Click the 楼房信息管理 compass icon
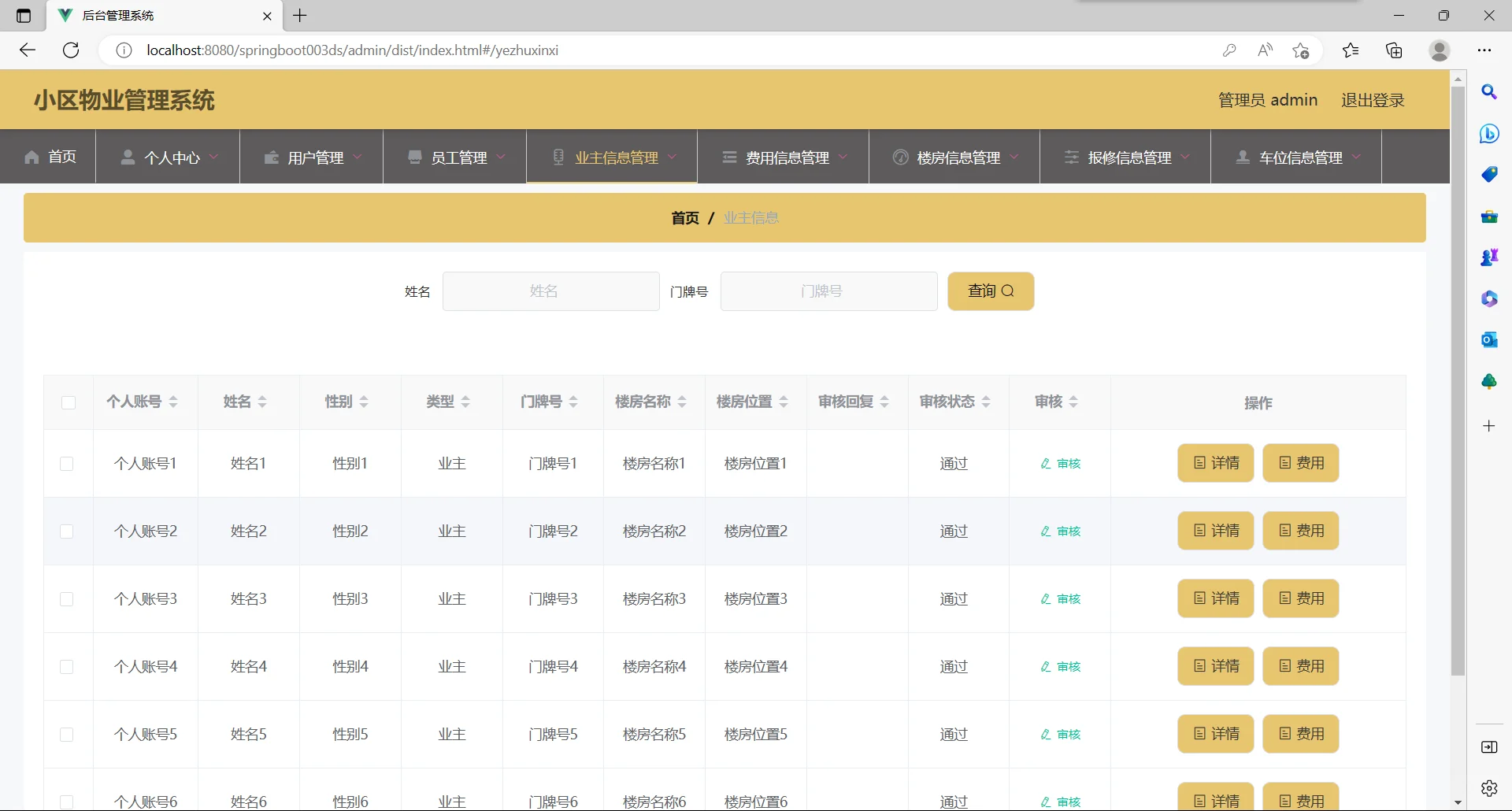 pos(900,157)
